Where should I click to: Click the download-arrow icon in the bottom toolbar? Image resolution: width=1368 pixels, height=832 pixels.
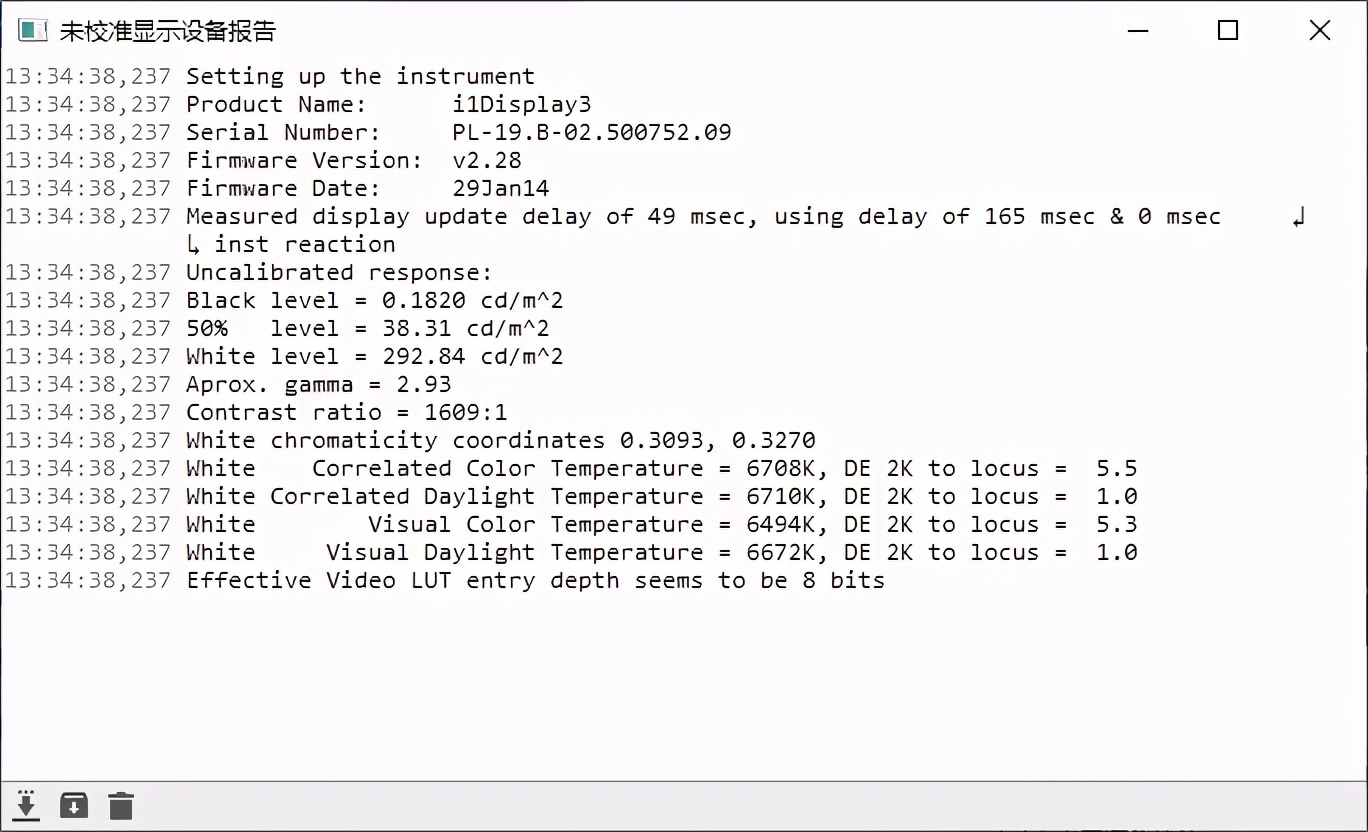tap(25, 805)
